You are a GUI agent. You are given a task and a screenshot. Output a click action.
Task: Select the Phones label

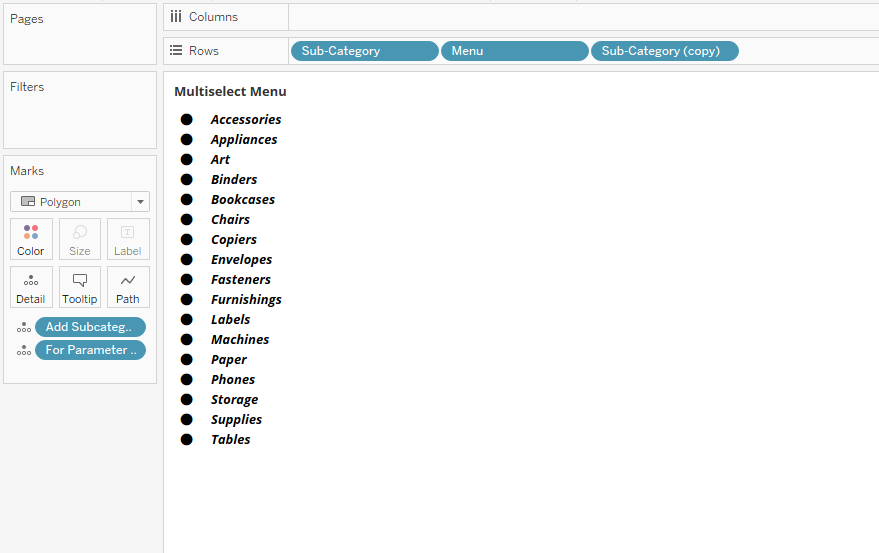click(x=233, y=380)
